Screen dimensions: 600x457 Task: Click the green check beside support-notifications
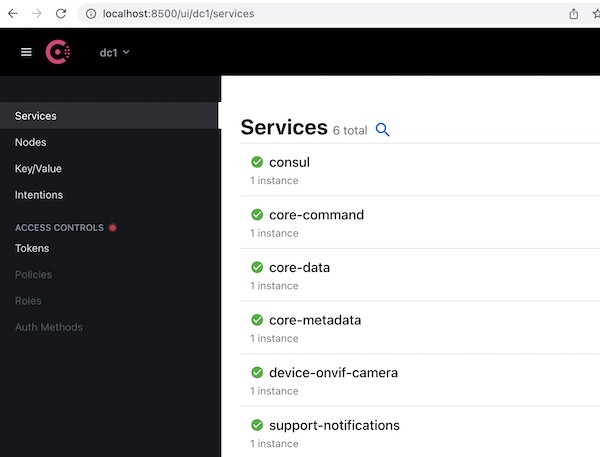coord(257,425)
